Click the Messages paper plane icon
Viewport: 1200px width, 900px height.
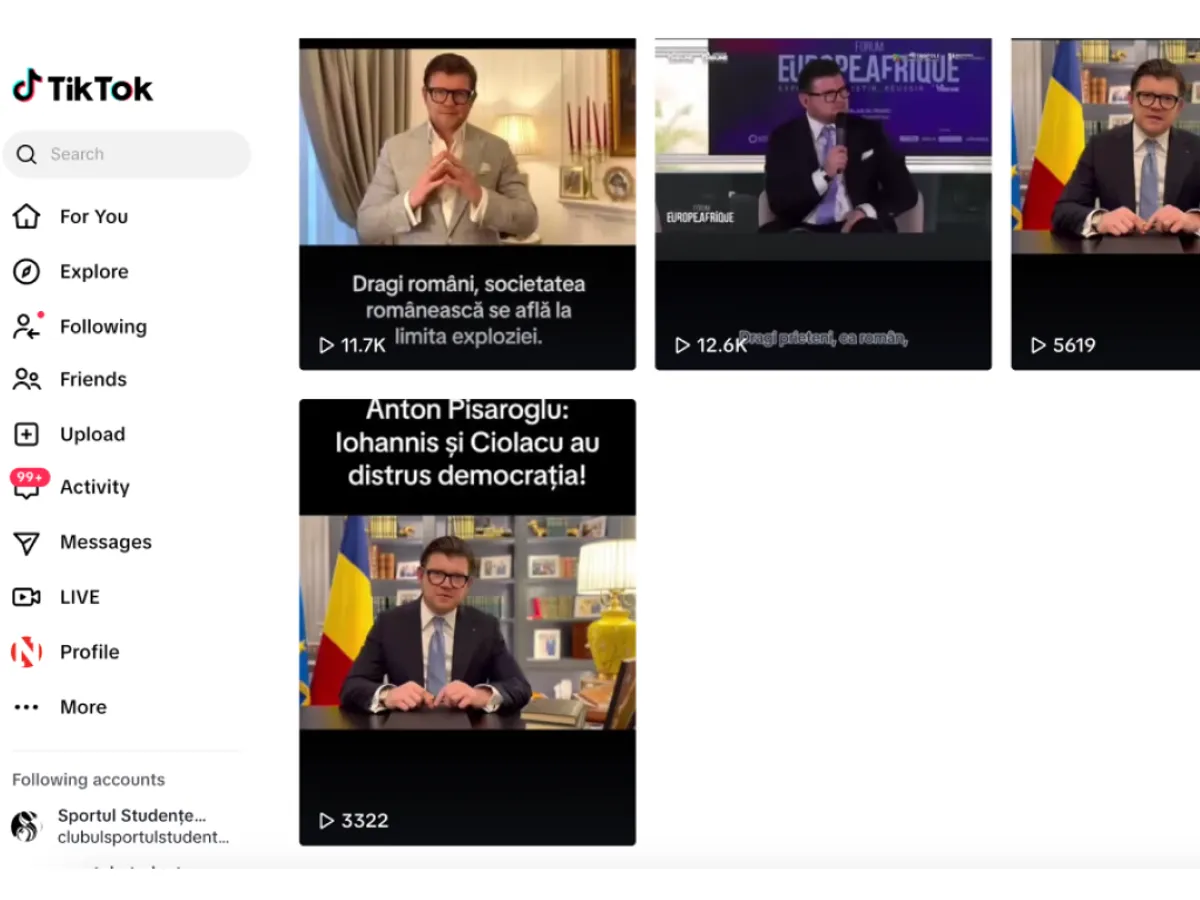pos(26,542)
